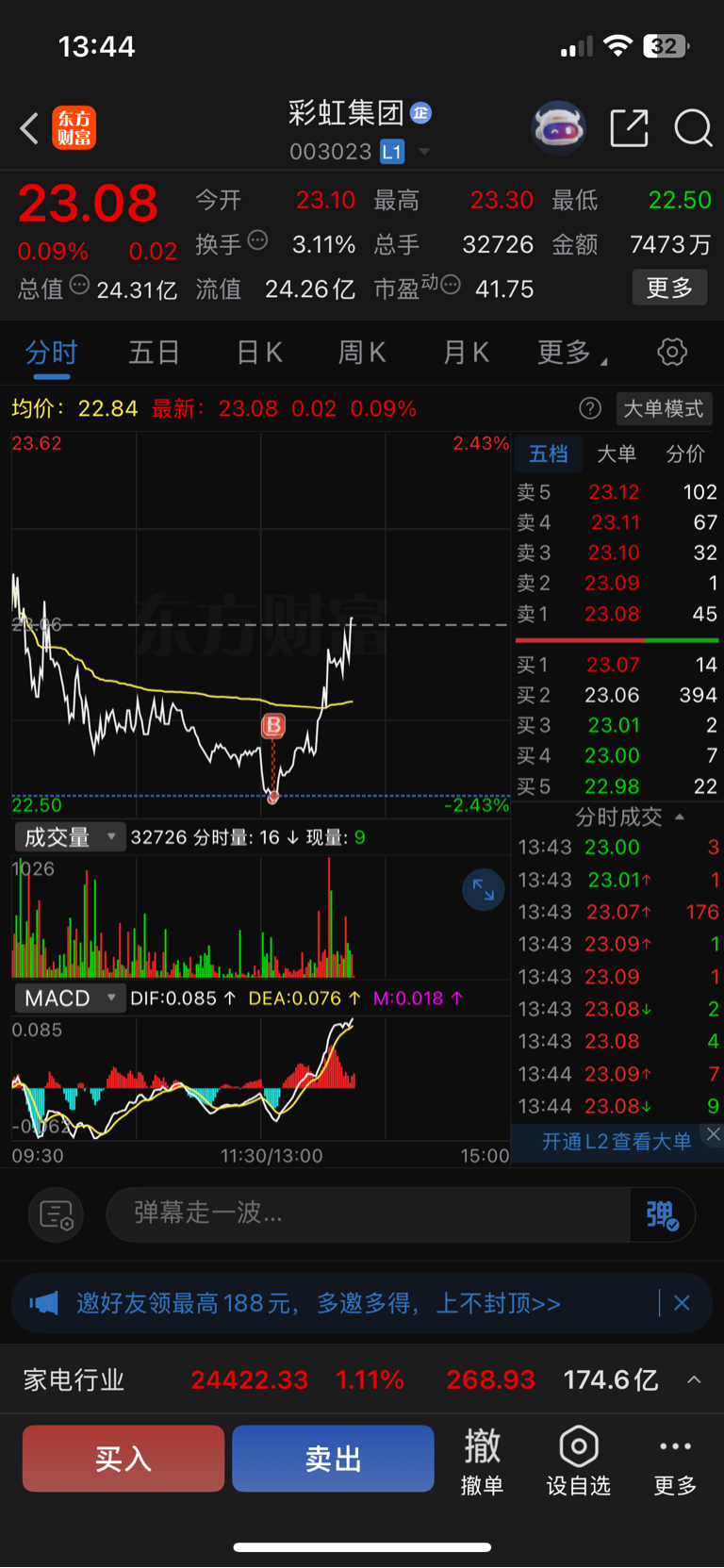Dismiss the invite promotion banner
This screenshot has height=1568, width=724.
click(682, 1303)
